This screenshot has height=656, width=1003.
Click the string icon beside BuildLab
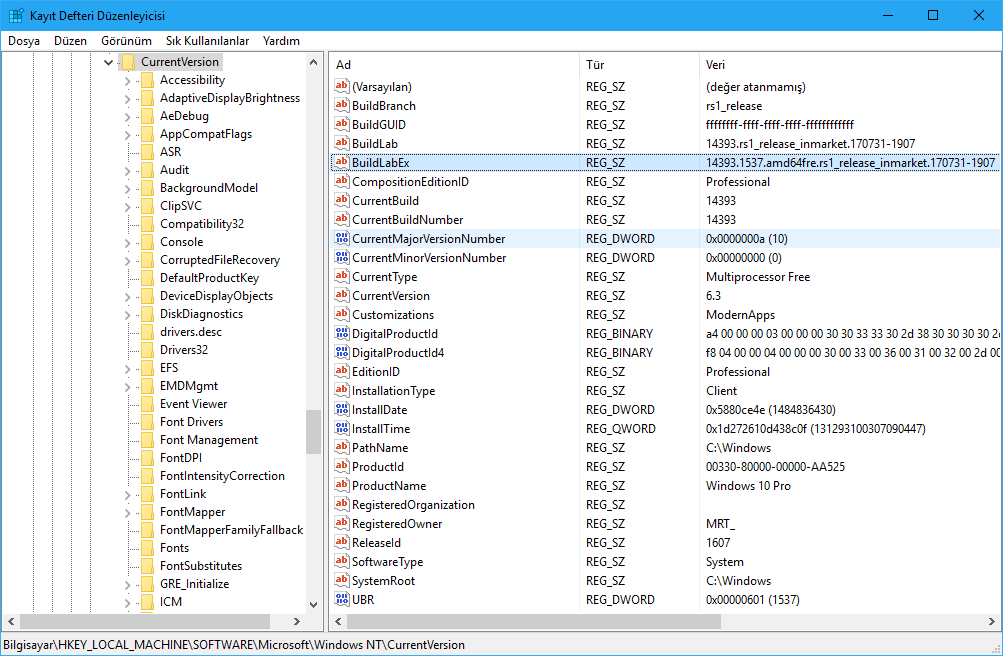pyautogui.click(x=342, y=143)
